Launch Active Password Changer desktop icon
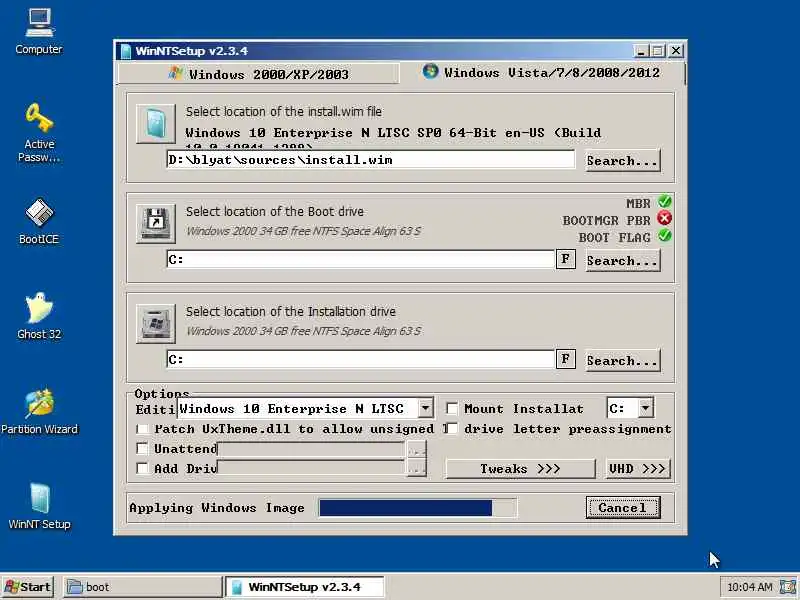 pyautogui.click(x=39, y=133)
